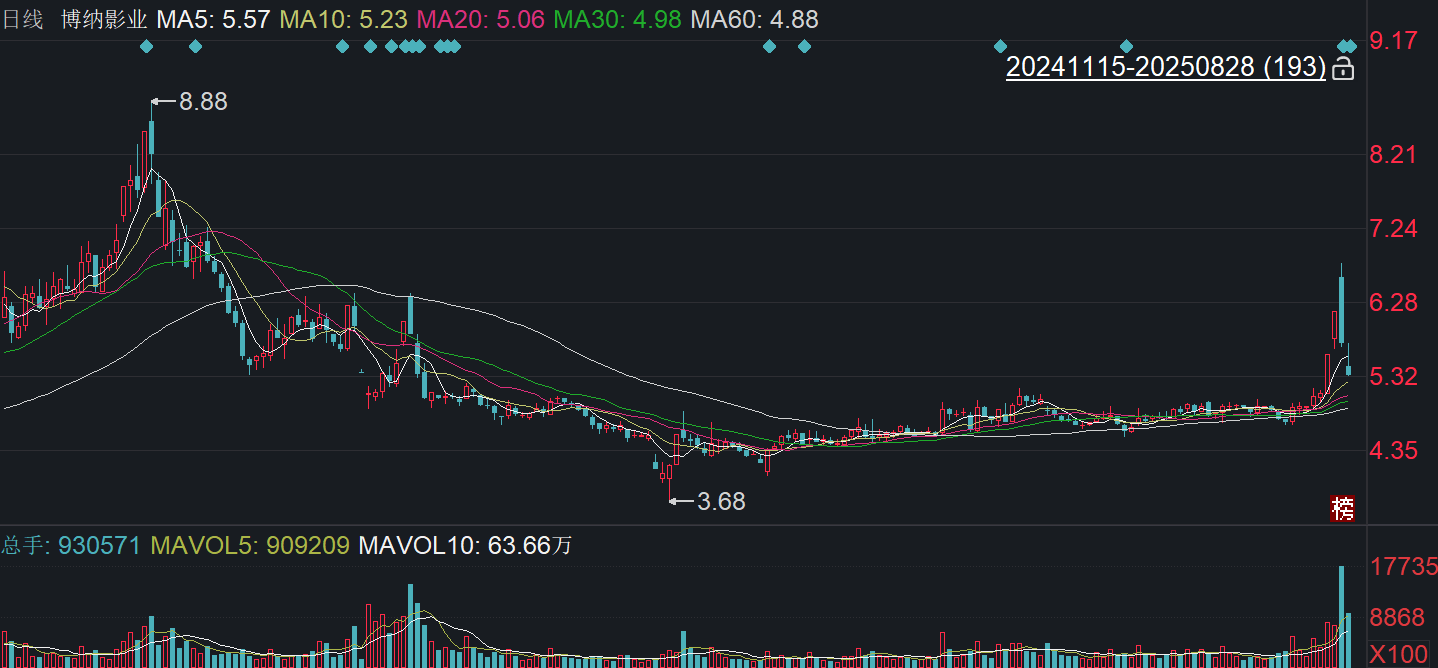Select the 日线 daily period label
Image resolution: width=1438 pixels, height=668 pixels.
click(x=23, y=19)
